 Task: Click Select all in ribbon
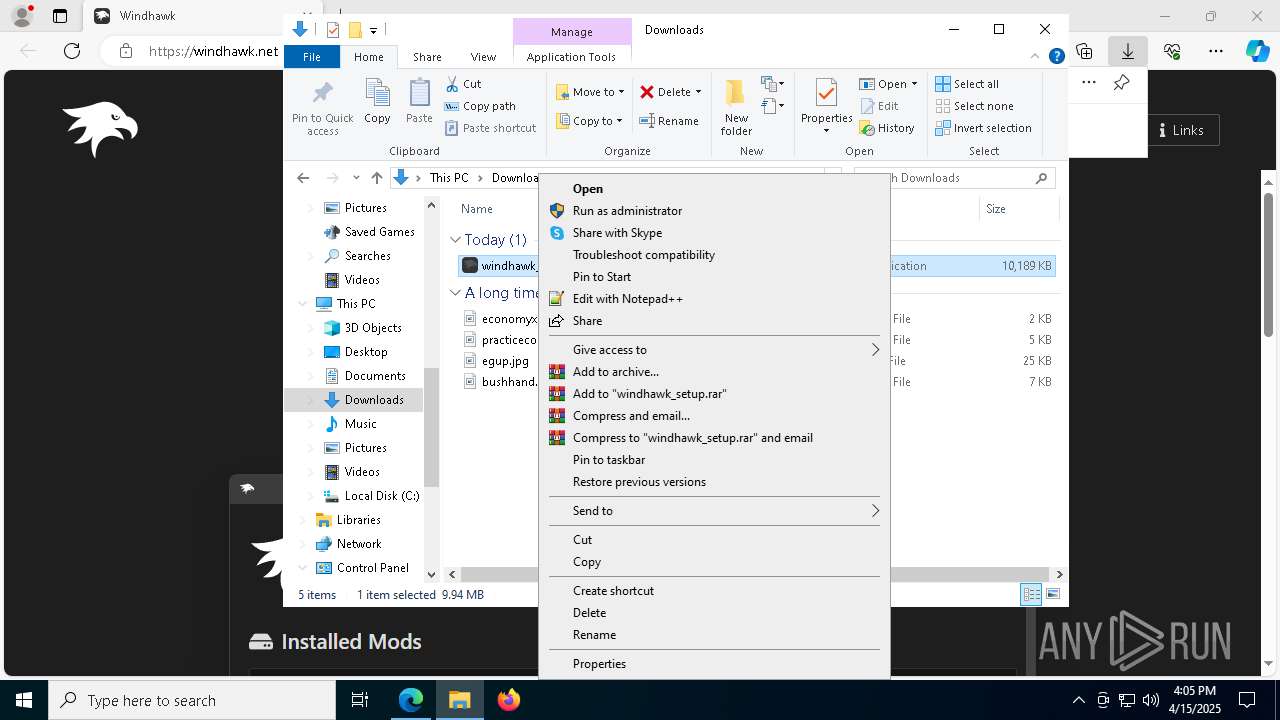tap(967, 84)
